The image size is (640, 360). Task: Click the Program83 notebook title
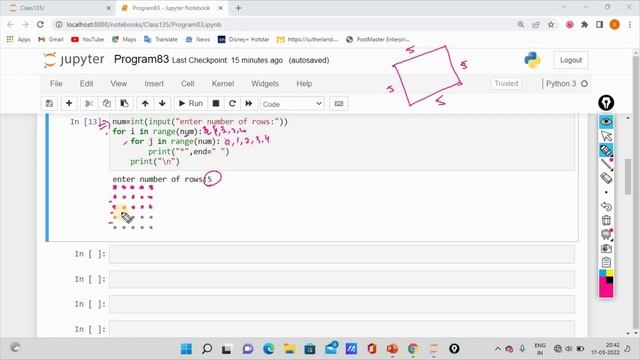tap(141, 59)
